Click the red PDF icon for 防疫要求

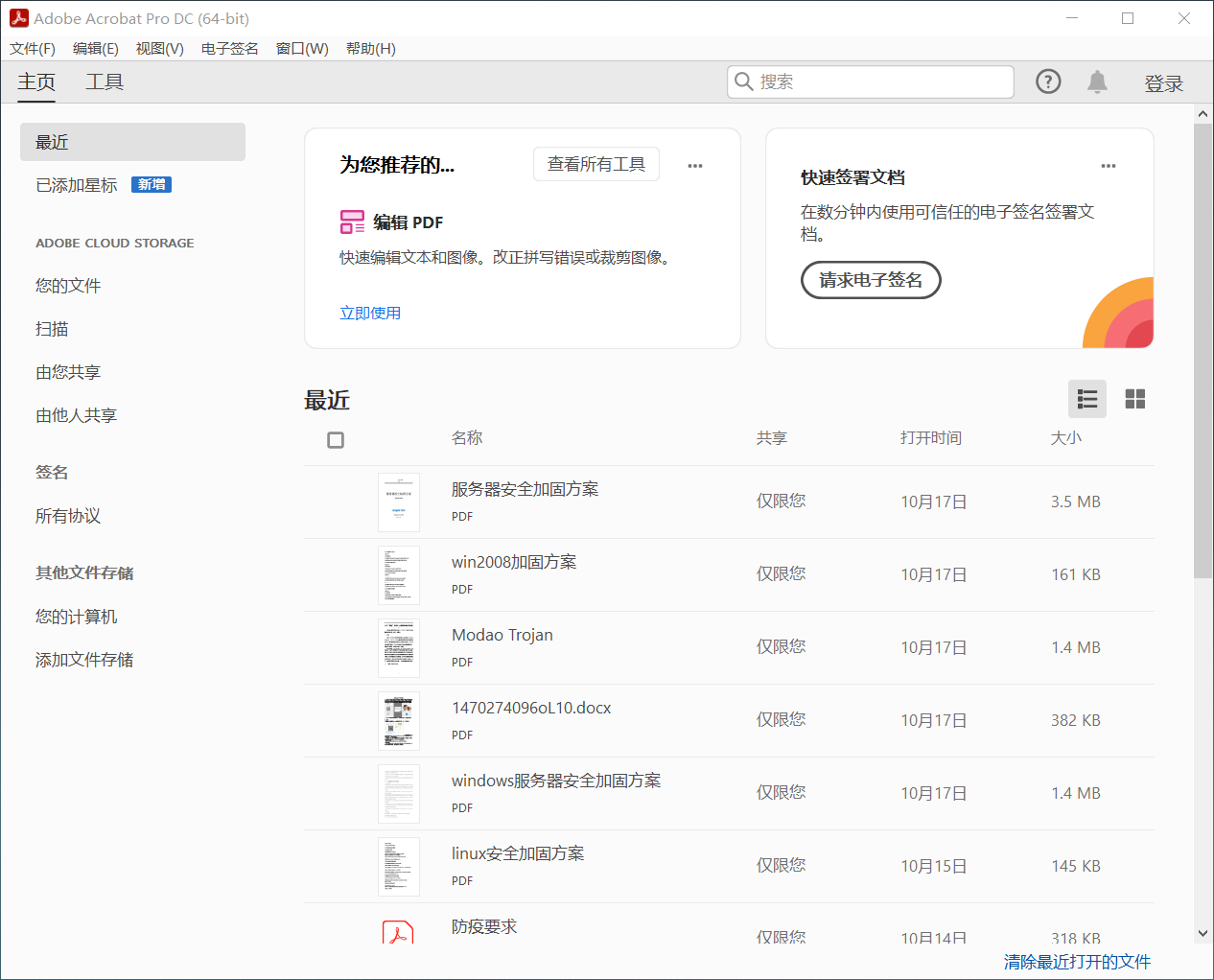(x=398, y=932)
